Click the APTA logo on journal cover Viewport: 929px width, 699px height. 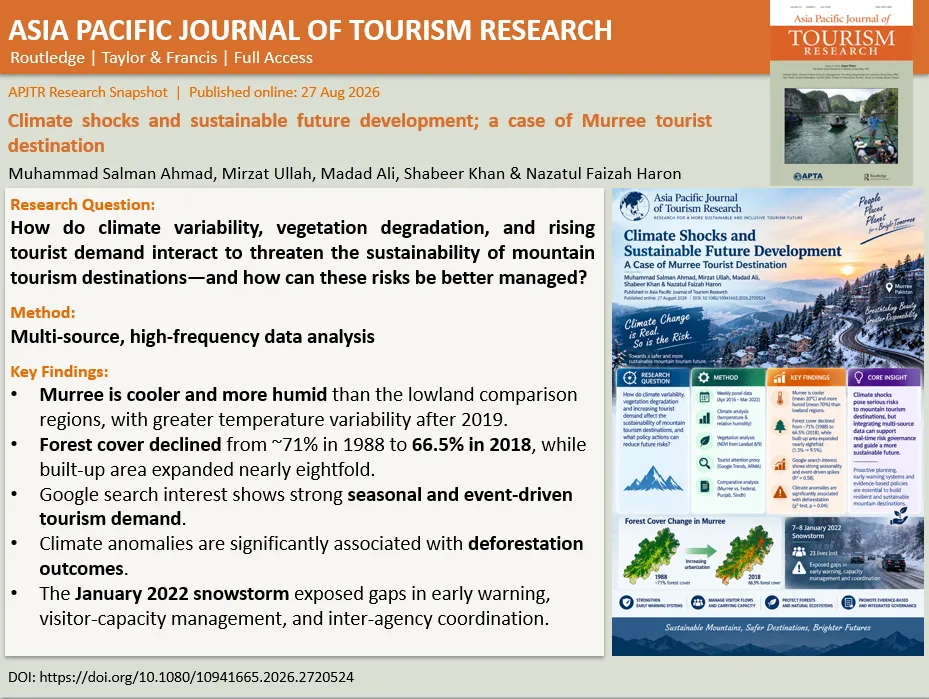point(808,177)
